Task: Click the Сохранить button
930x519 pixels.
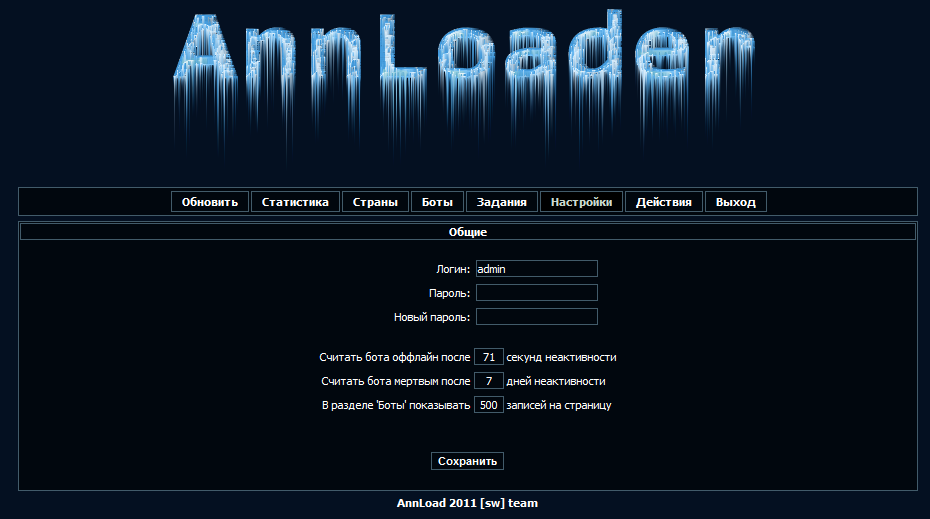Action: tap(467, 461)
